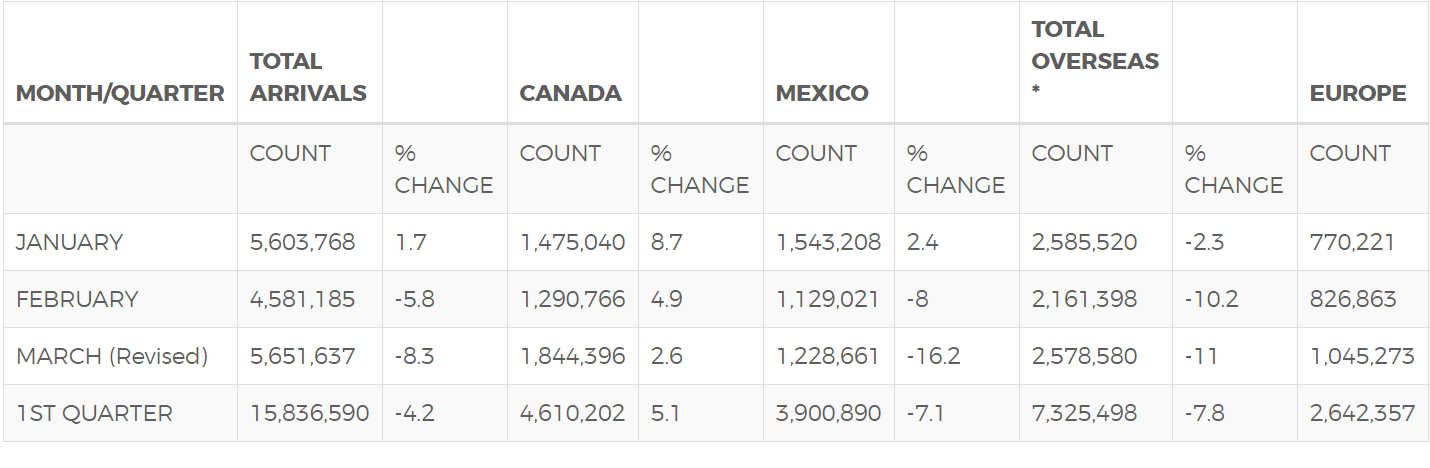Click March Mexico count 1,228,661

click(x=828, y=357)
